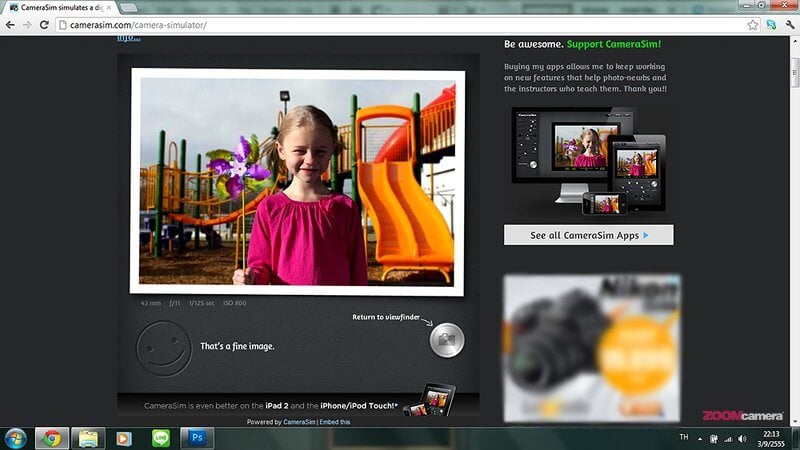The height and width of the screenshot is (450, 800).
Task: Click the Embed this link
Action: [x=335, y=422]
